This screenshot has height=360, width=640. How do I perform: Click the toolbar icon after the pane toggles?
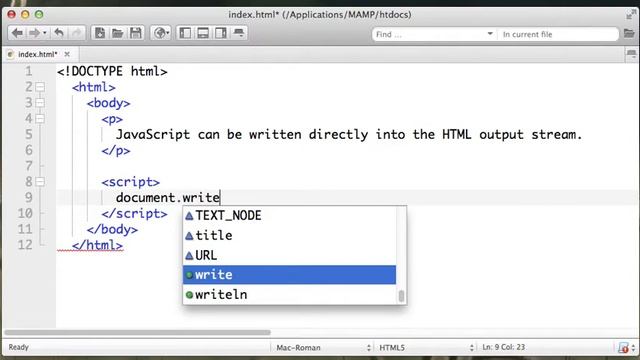tap(239, 33)
